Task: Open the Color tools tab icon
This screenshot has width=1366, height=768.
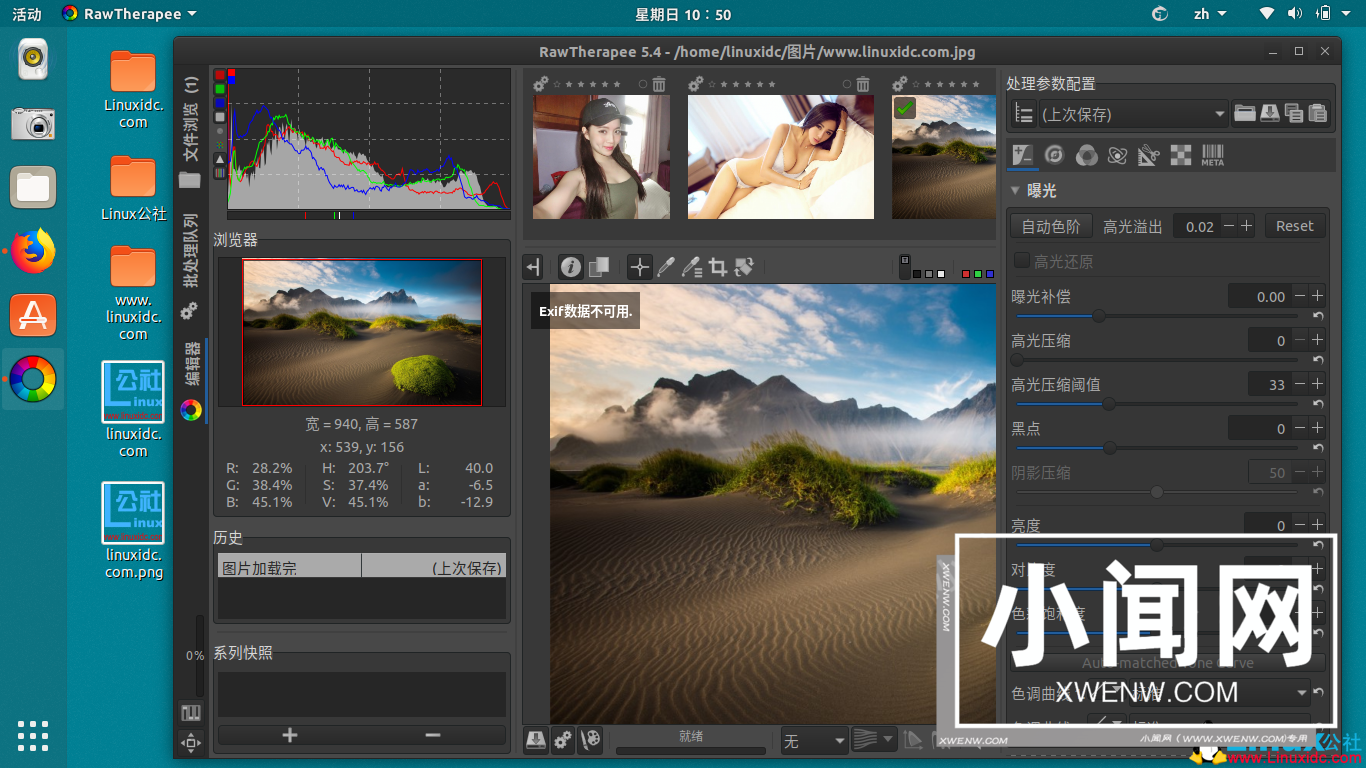Action: pos(1086,155)
